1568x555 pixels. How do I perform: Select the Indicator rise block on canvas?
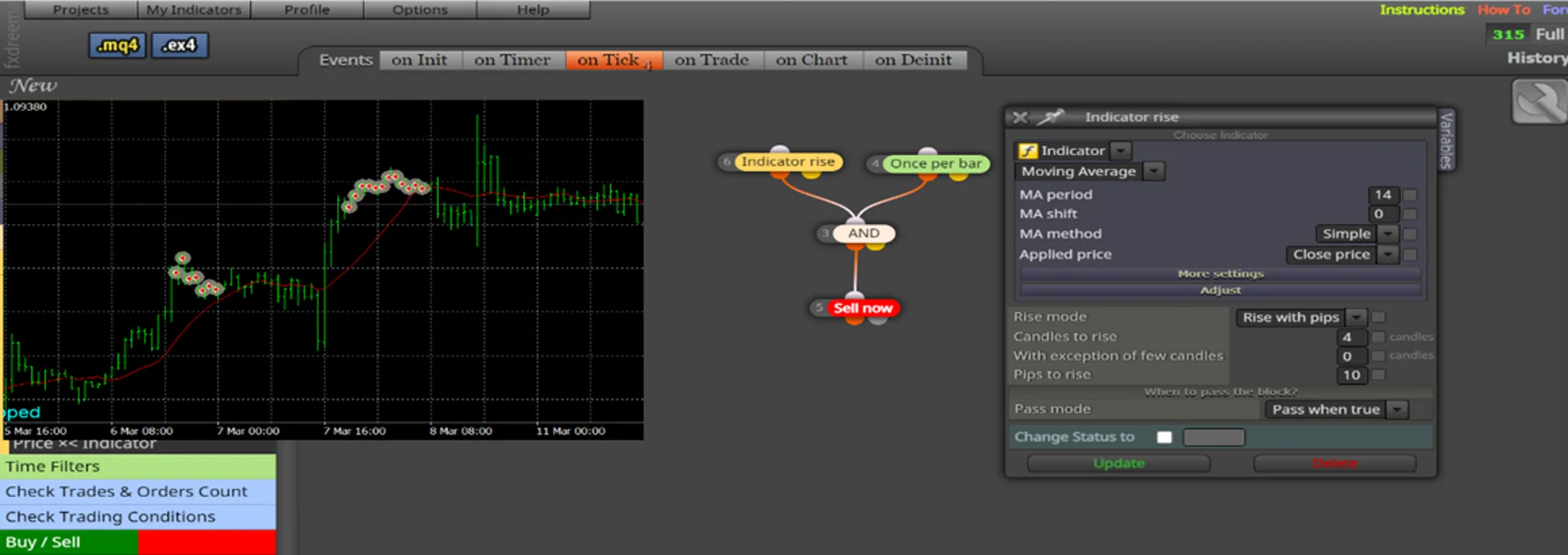788,162
